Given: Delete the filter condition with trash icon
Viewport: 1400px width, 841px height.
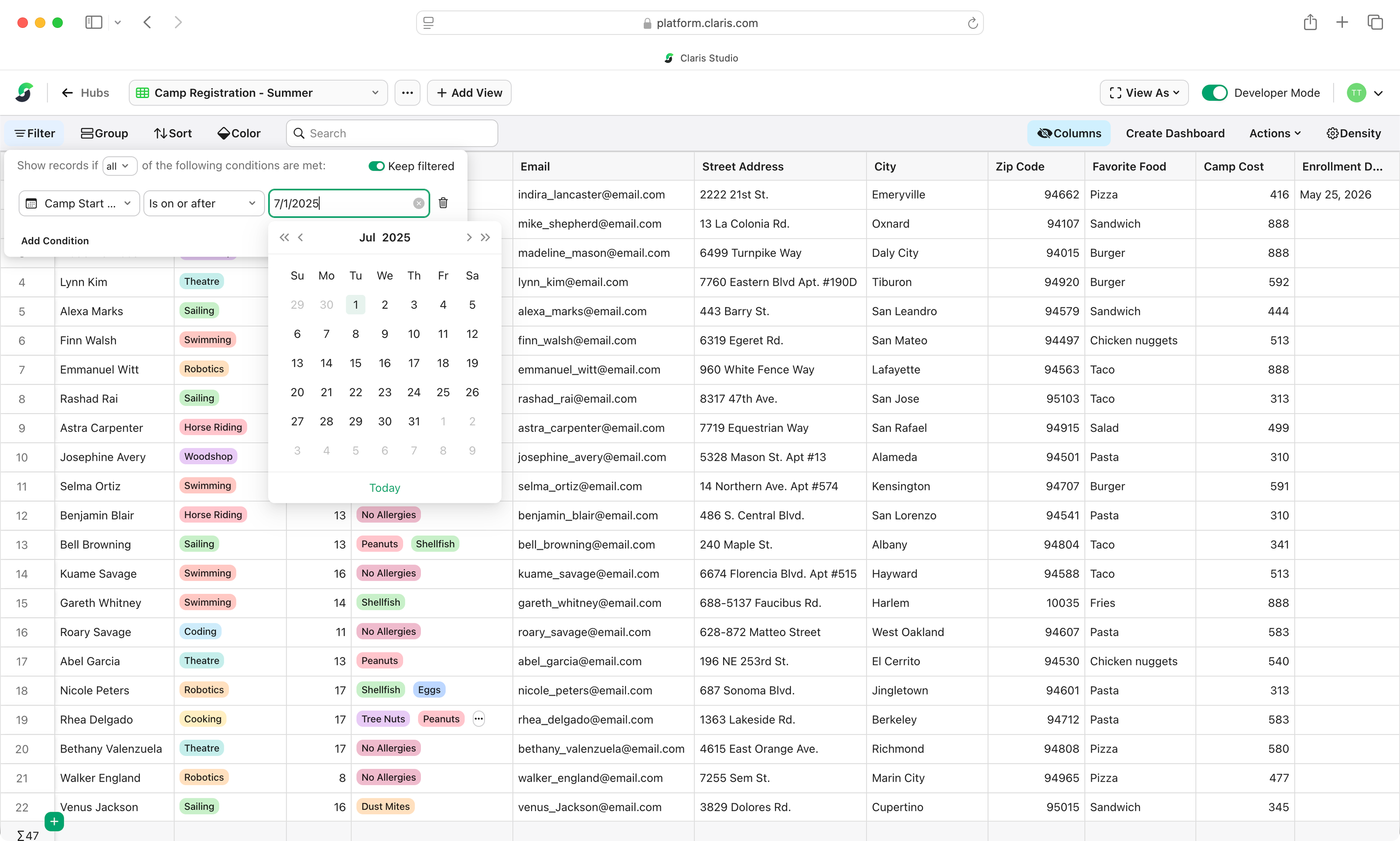Looking at the screenshot, I should click(x=443, y=203).
